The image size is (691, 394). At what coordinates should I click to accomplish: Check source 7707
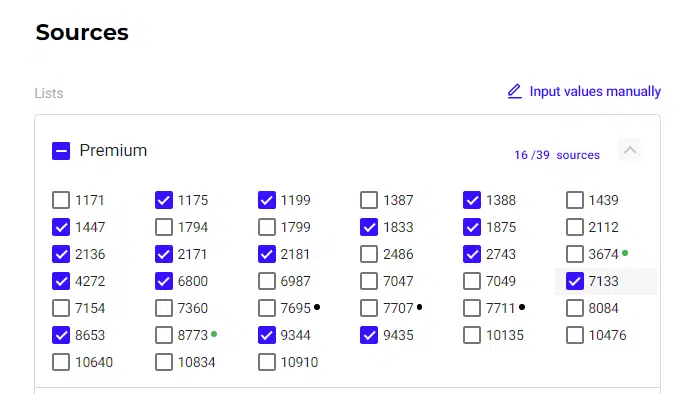(x=369, y=308)
